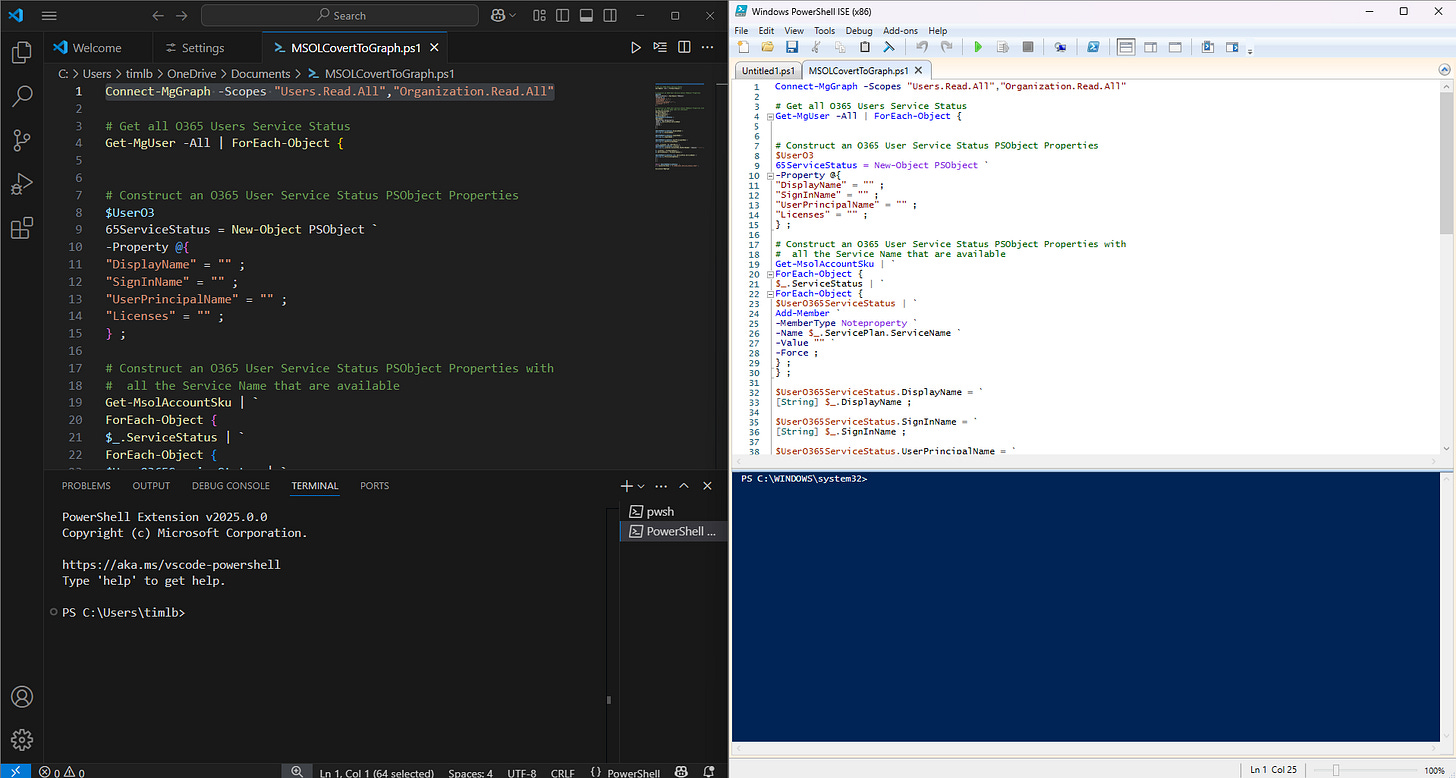The height and width of the screenshot is (778, 1456).
Task: Go back using the VS Code navigation arrow
Action: tap(158, 16)
